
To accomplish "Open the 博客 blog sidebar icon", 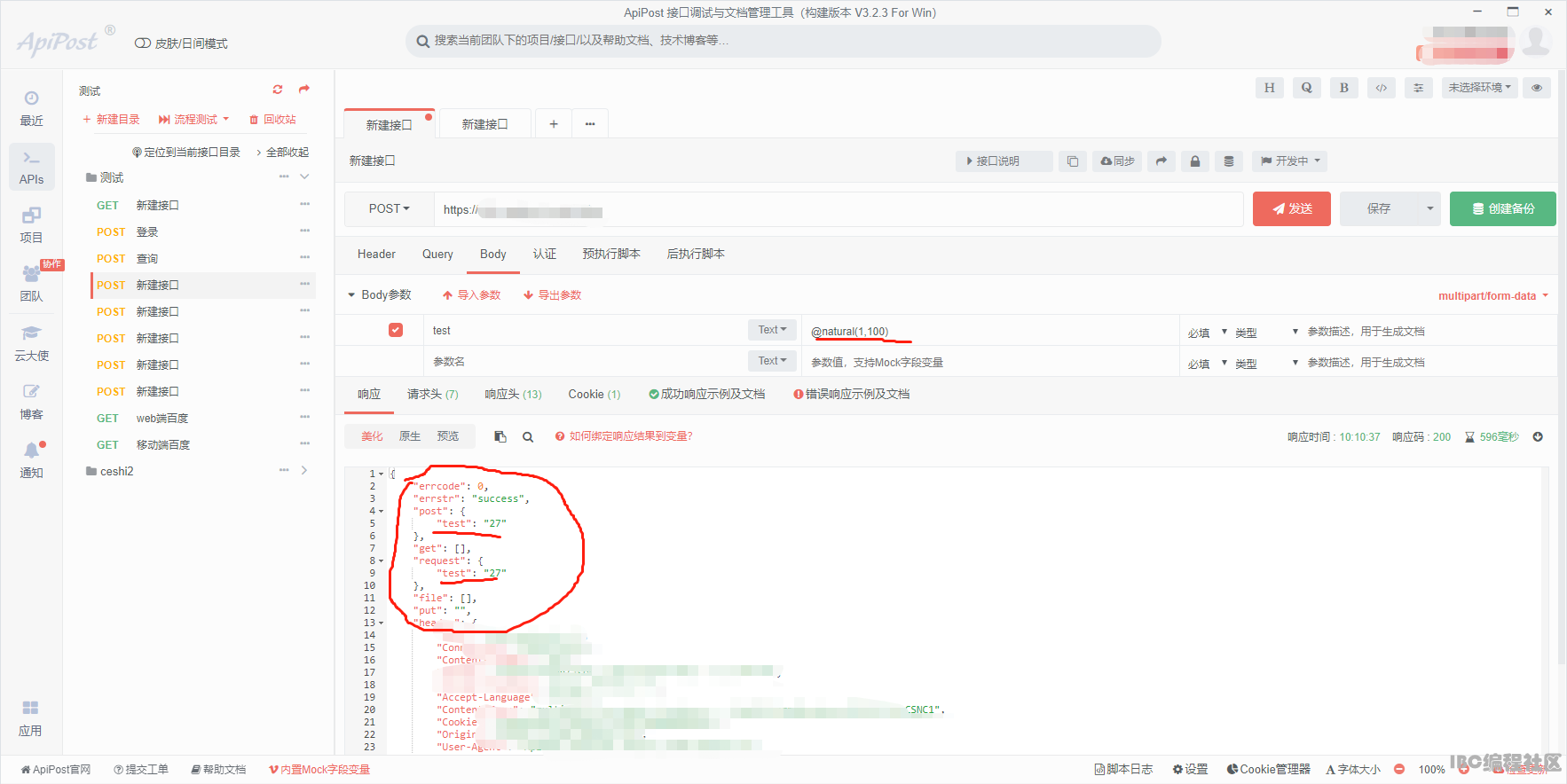I will click(31, 402).
